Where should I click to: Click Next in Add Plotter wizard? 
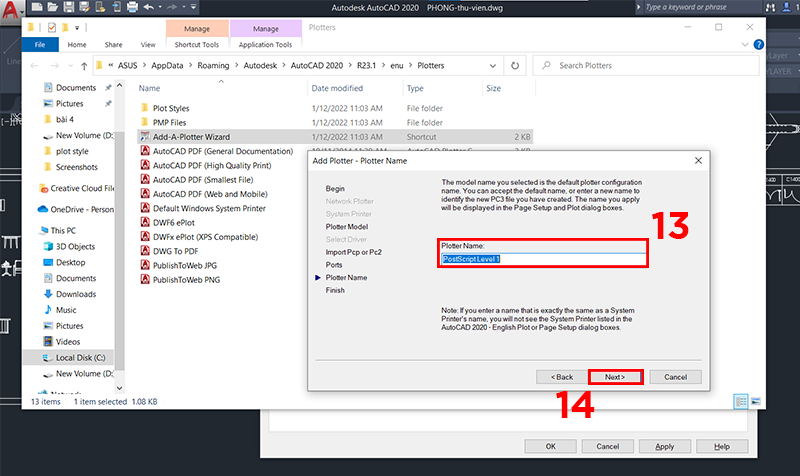(x=615, y=377)
